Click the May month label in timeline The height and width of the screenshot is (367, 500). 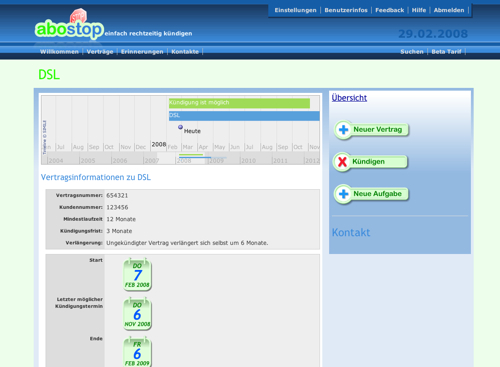click(x=219, y=147)
